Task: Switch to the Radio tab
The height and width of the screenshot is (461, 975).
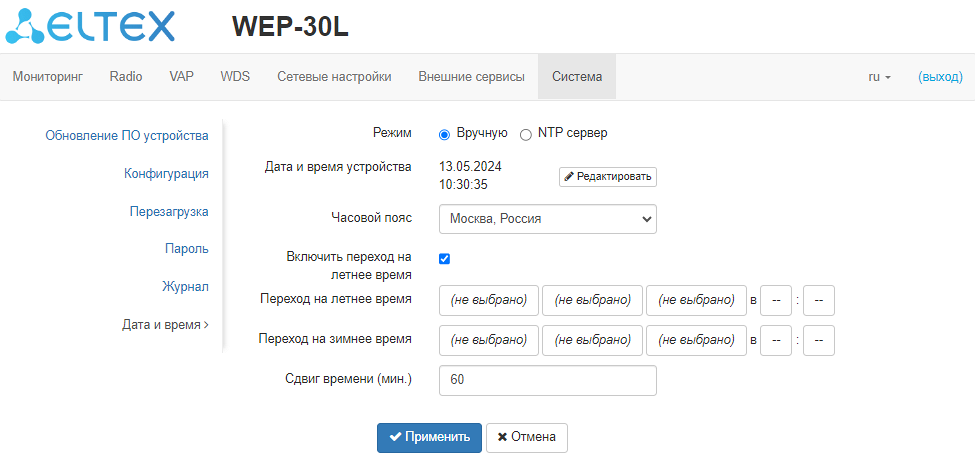Action: [126, 77]
